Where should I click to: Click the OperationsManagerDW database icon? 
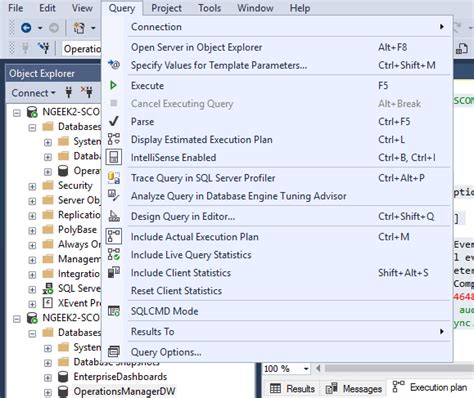tap(63, 391)
